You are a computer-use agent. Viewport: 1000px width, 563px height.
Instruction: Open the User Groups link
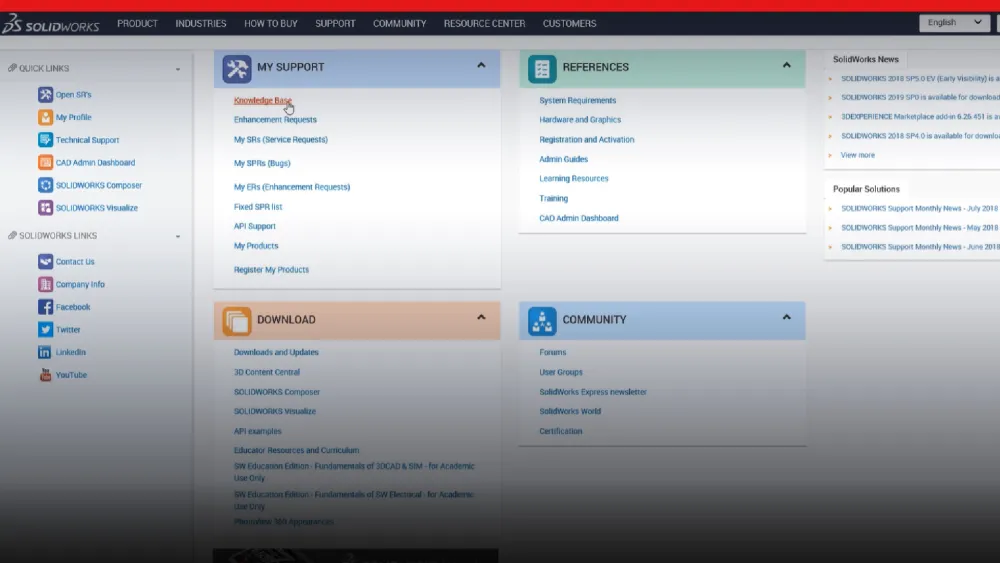coord(561,372)
